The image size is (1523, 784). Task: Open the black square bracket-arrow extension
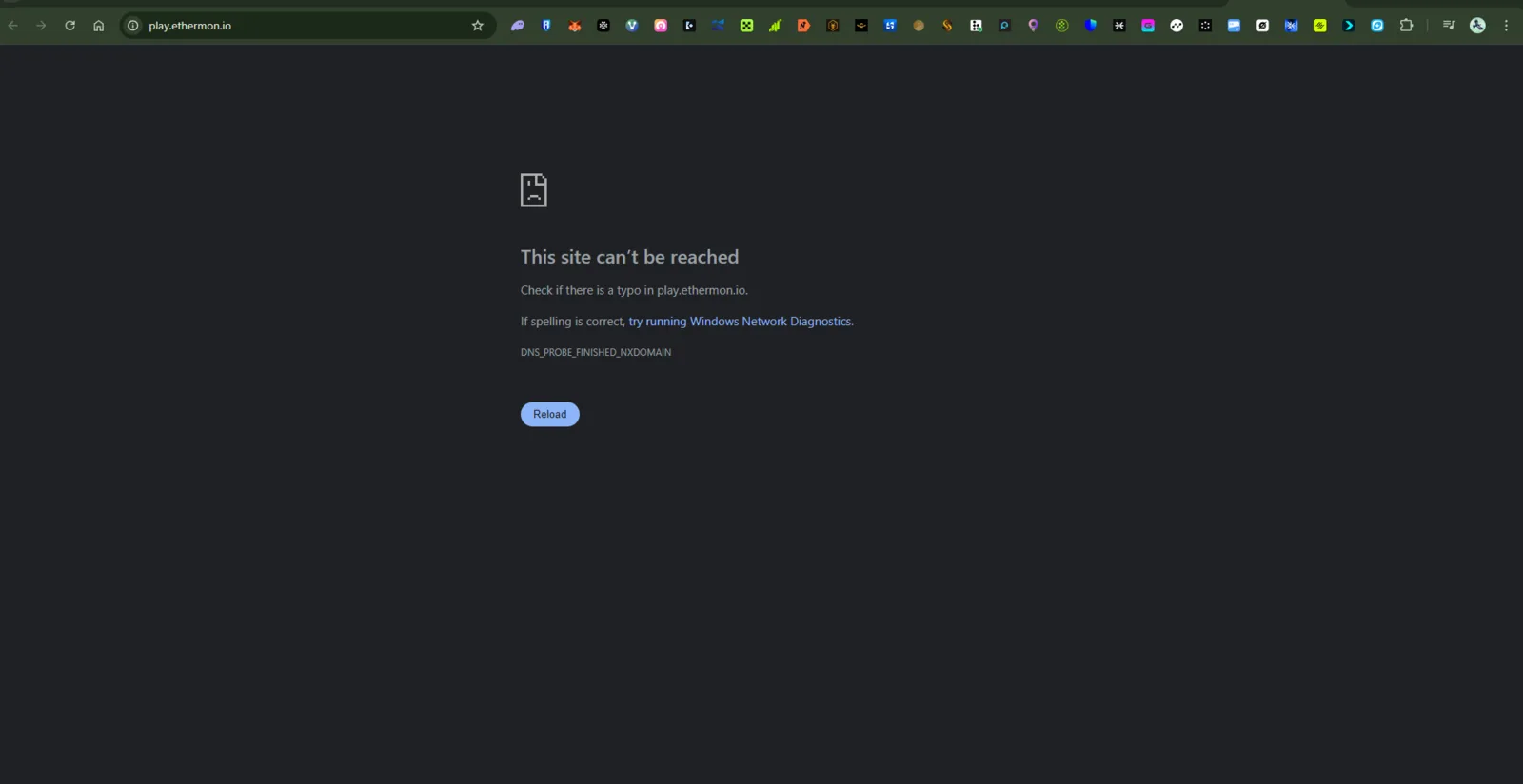tap(689, 26)
